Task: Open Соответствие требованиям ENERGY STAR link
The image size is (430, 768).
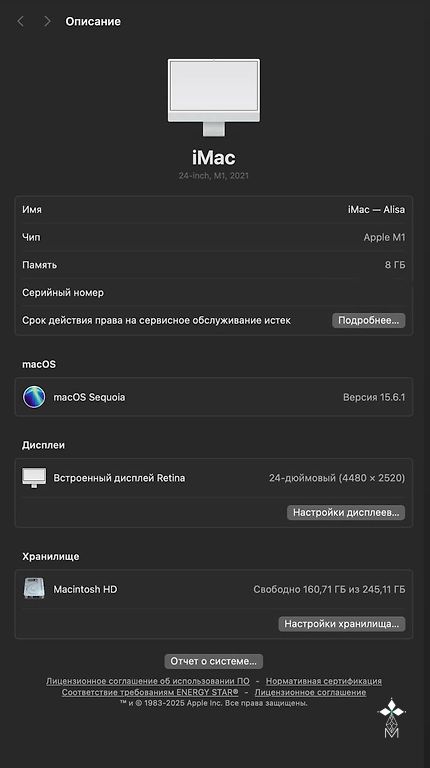Action: [150, 692]
